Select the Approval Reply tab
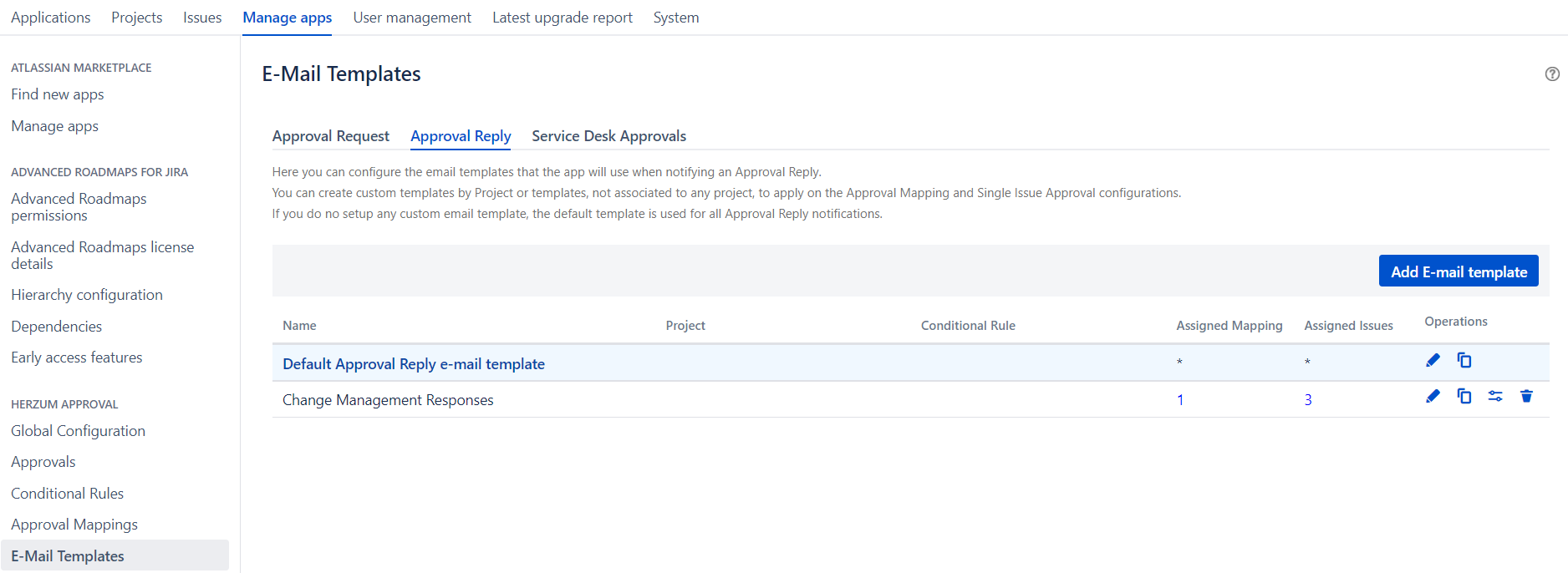 point(461,136)
